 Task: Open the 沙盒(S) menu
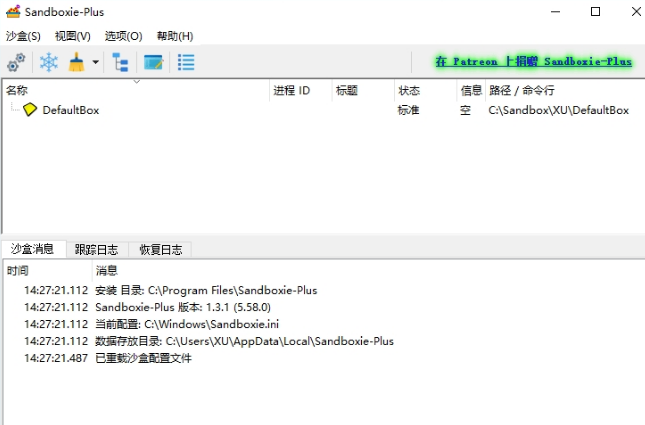click(23, 36)
